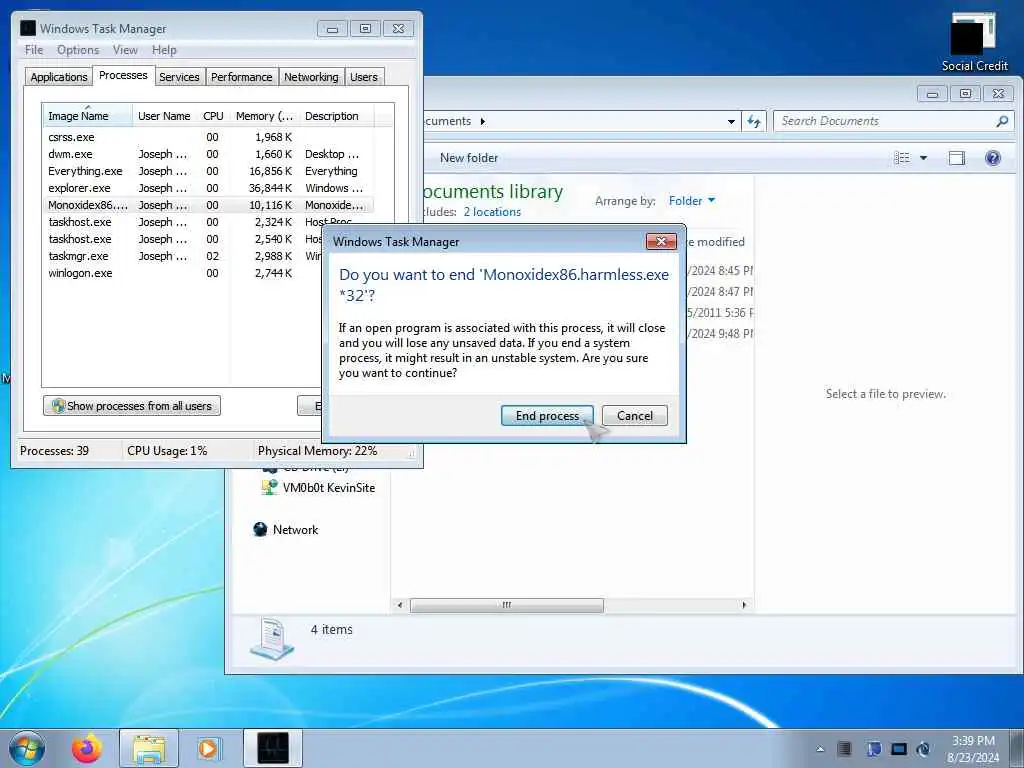Open Windows Media Player from the taskbar
The image size is (1024, 768).
[x=208, y=748]
